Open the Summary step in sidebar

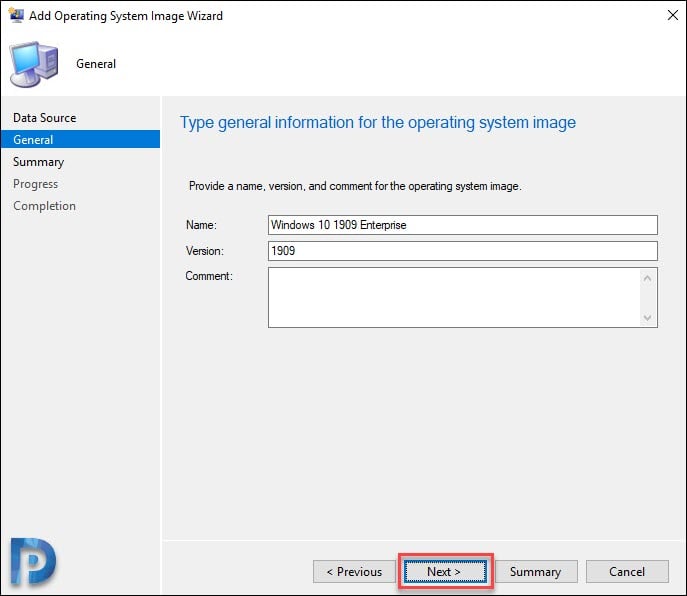coord(39,162)
